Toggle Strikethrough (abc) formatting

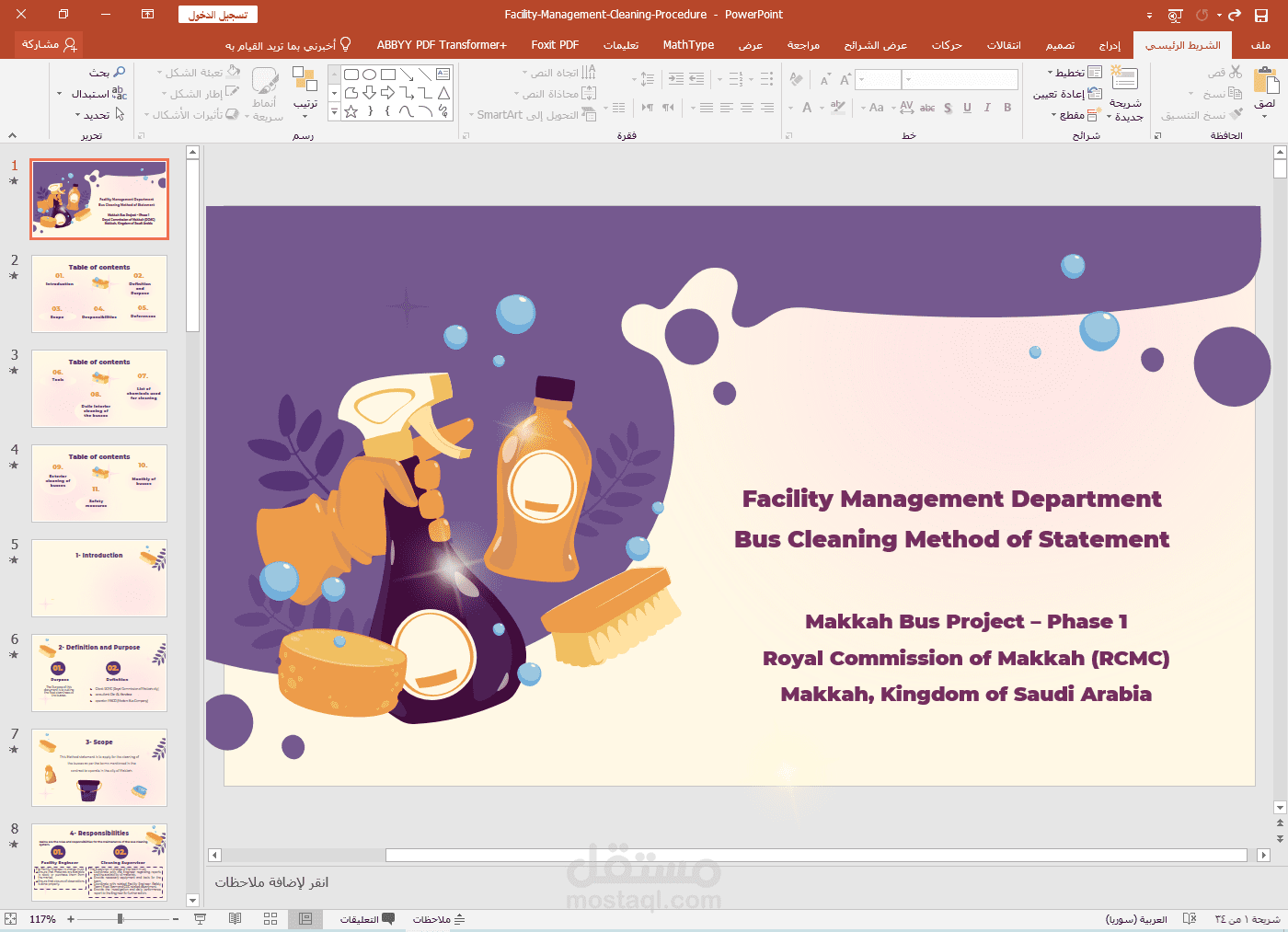[x=927, y=108]
